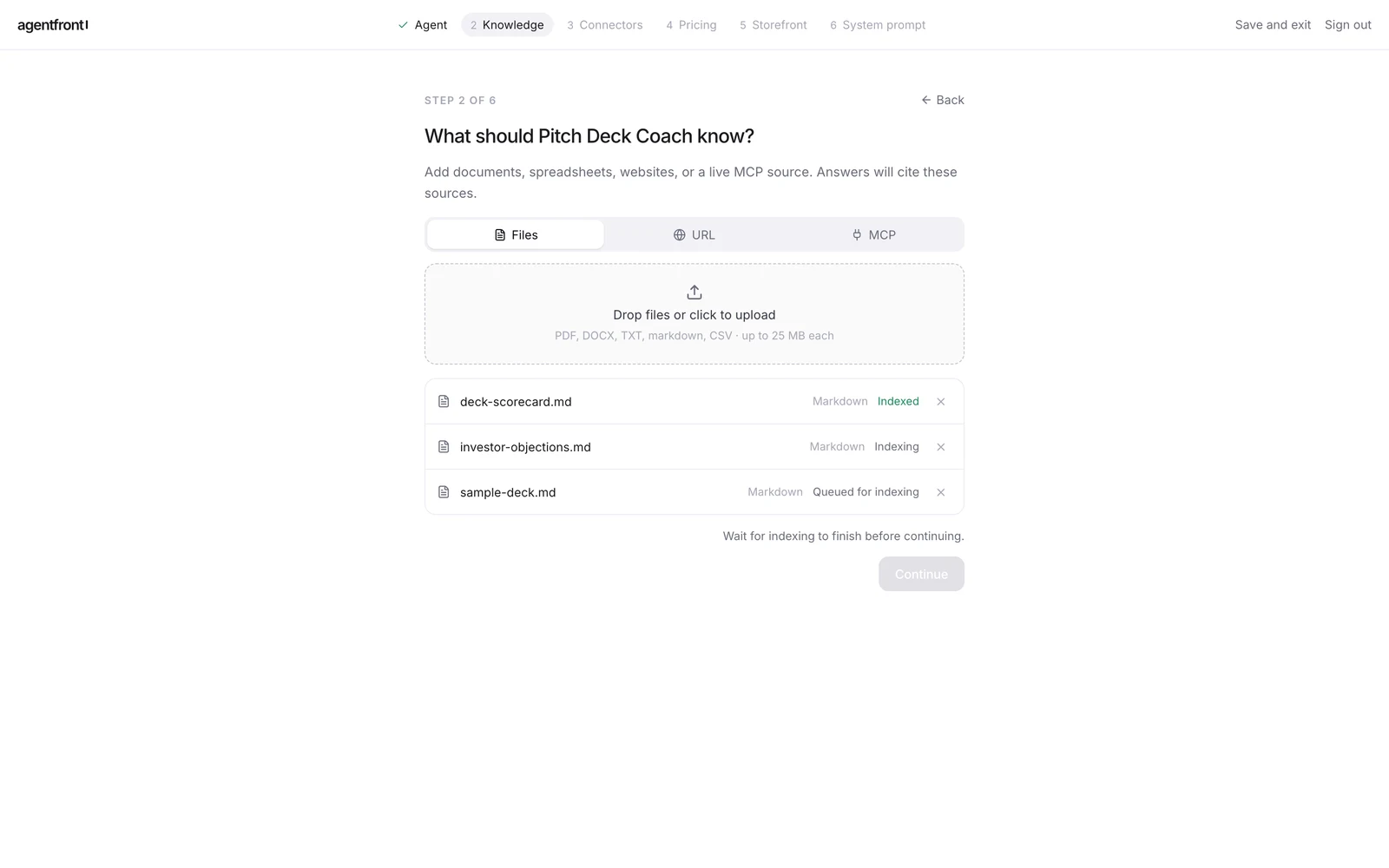Jump to the Pricing step
Image resolution: width=1389 pixels, height=868 pixels.
[691, 25]
